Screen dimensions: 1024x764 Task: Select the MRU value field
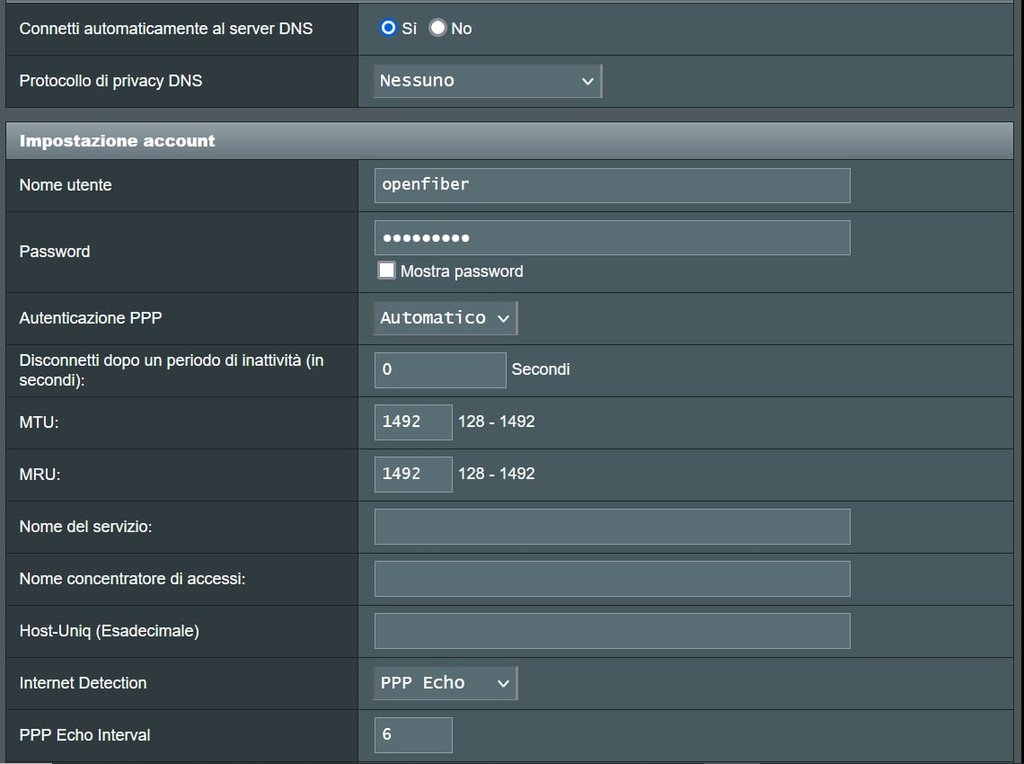413,474
